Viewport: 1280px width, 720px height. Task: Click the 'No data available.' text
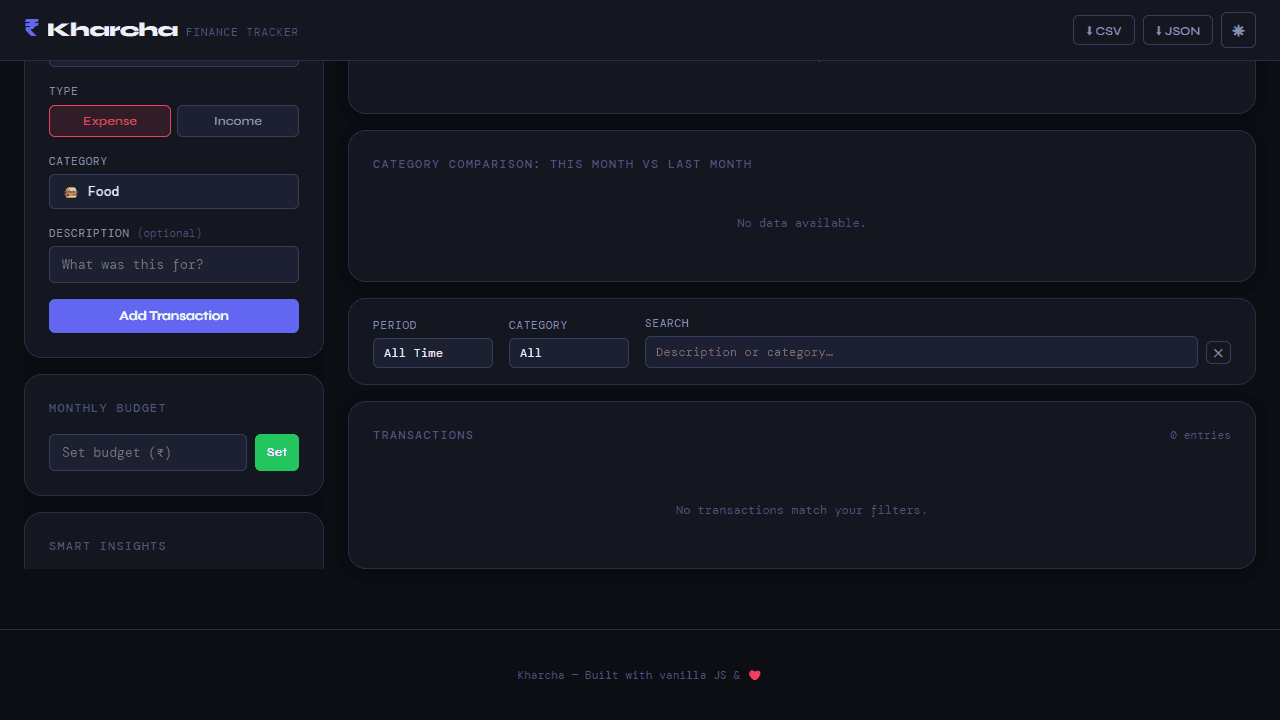tap(802, 223)
